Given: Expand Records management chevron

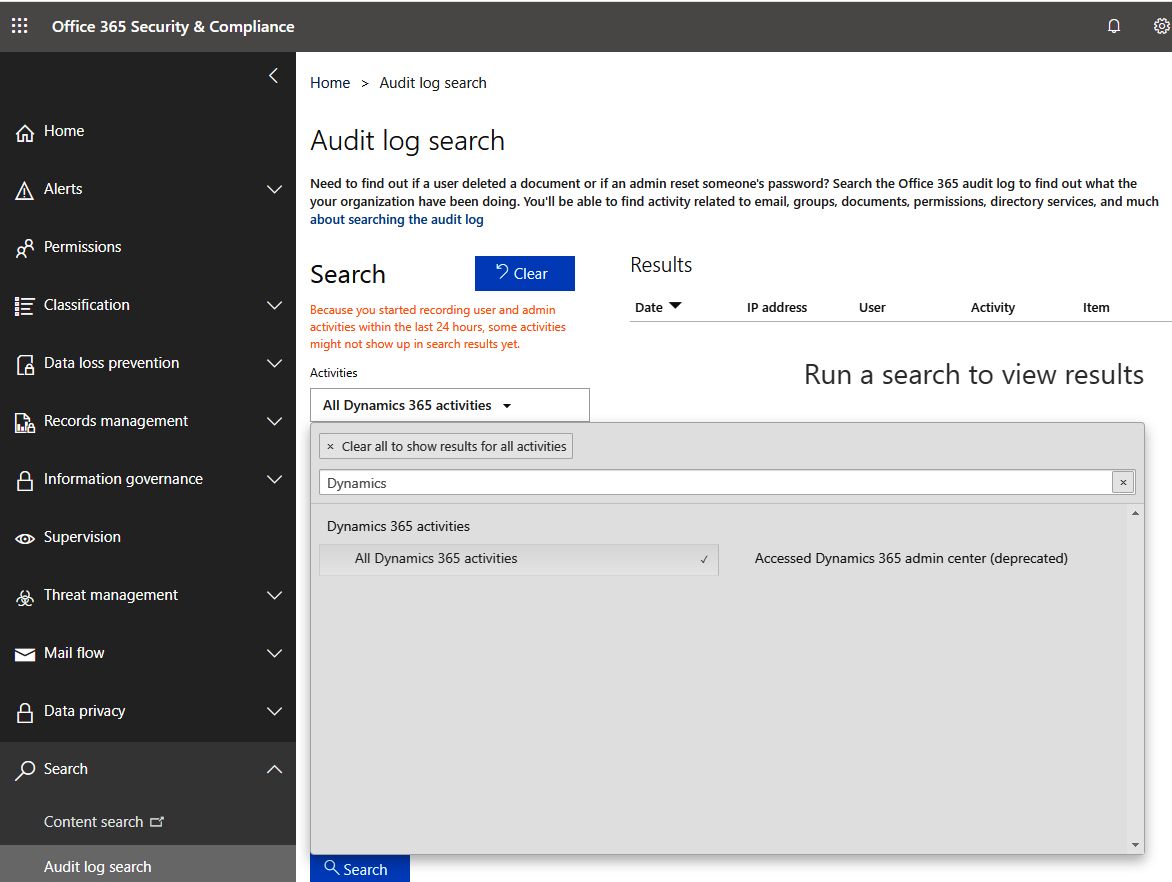Looking at the screenshot, I should point(274,422).
